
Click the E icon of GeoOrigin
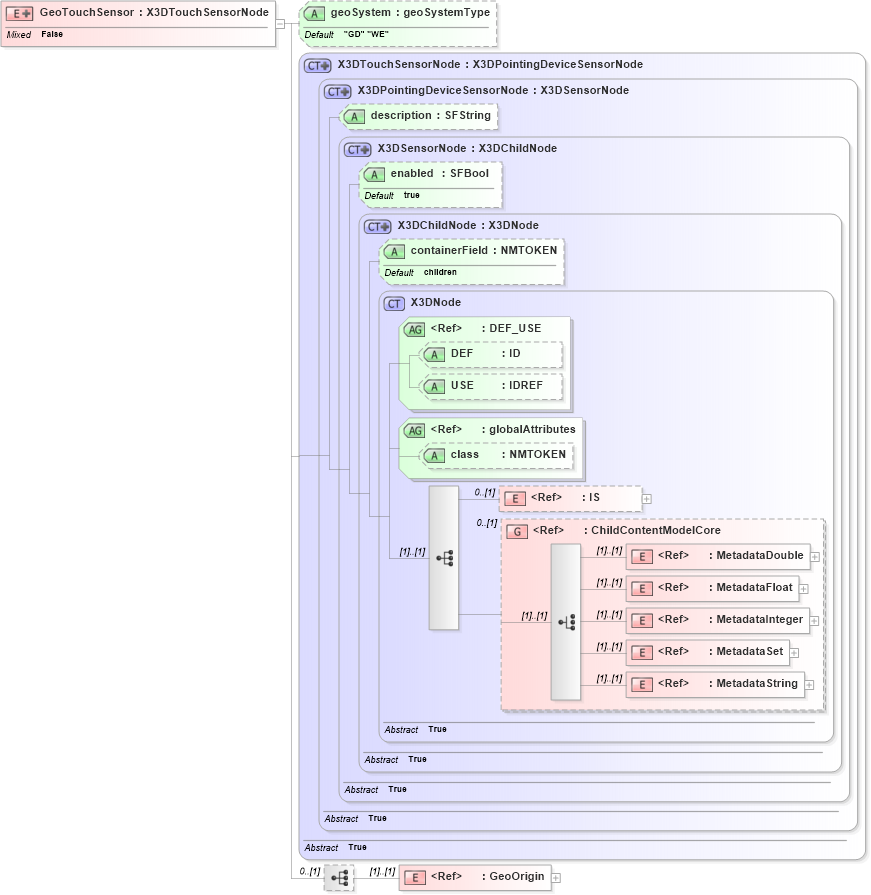415,878
